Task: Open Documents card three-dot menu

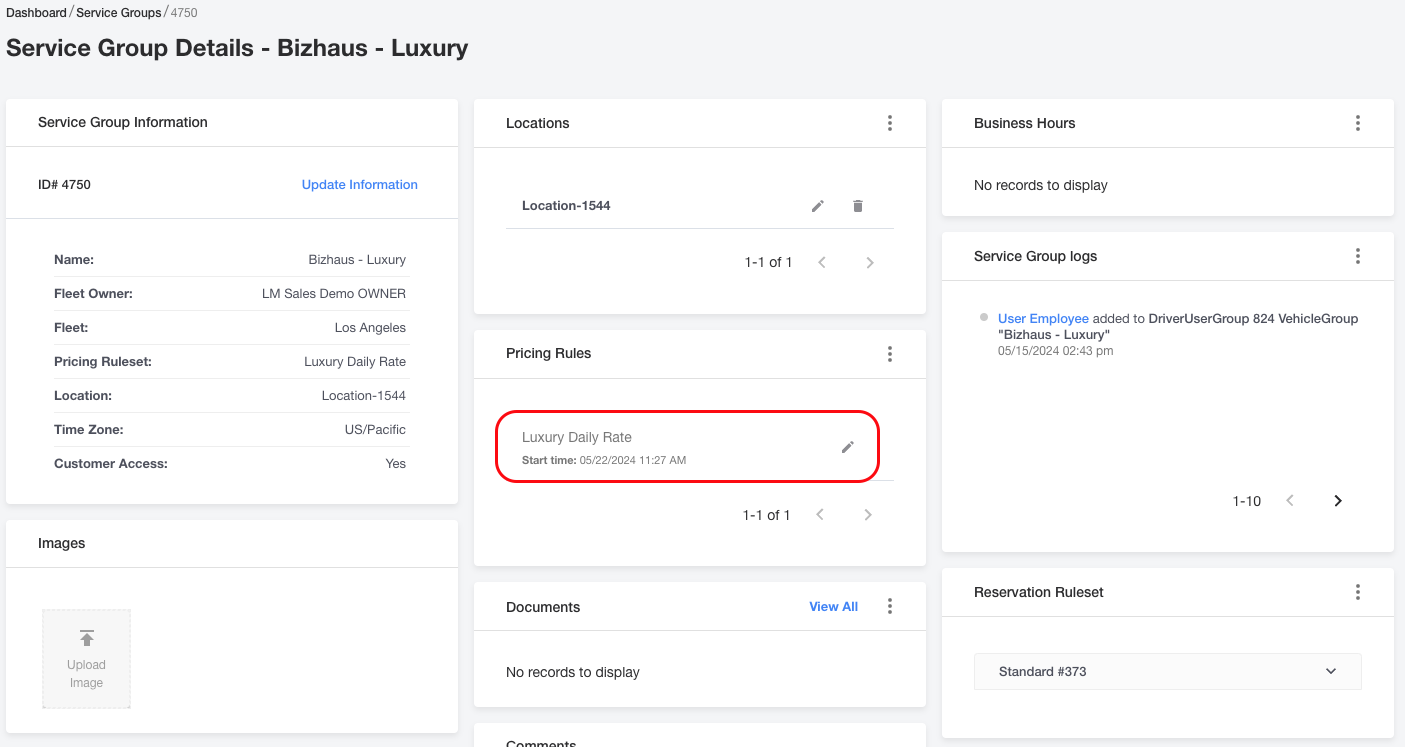Action: click(890, 606)
